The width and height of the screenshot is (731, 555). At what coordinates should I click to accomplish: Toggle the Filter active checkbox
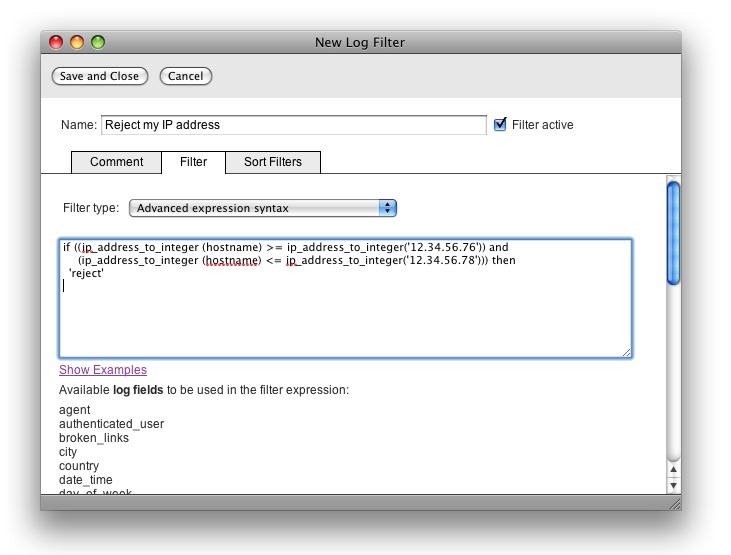(501, 125)
